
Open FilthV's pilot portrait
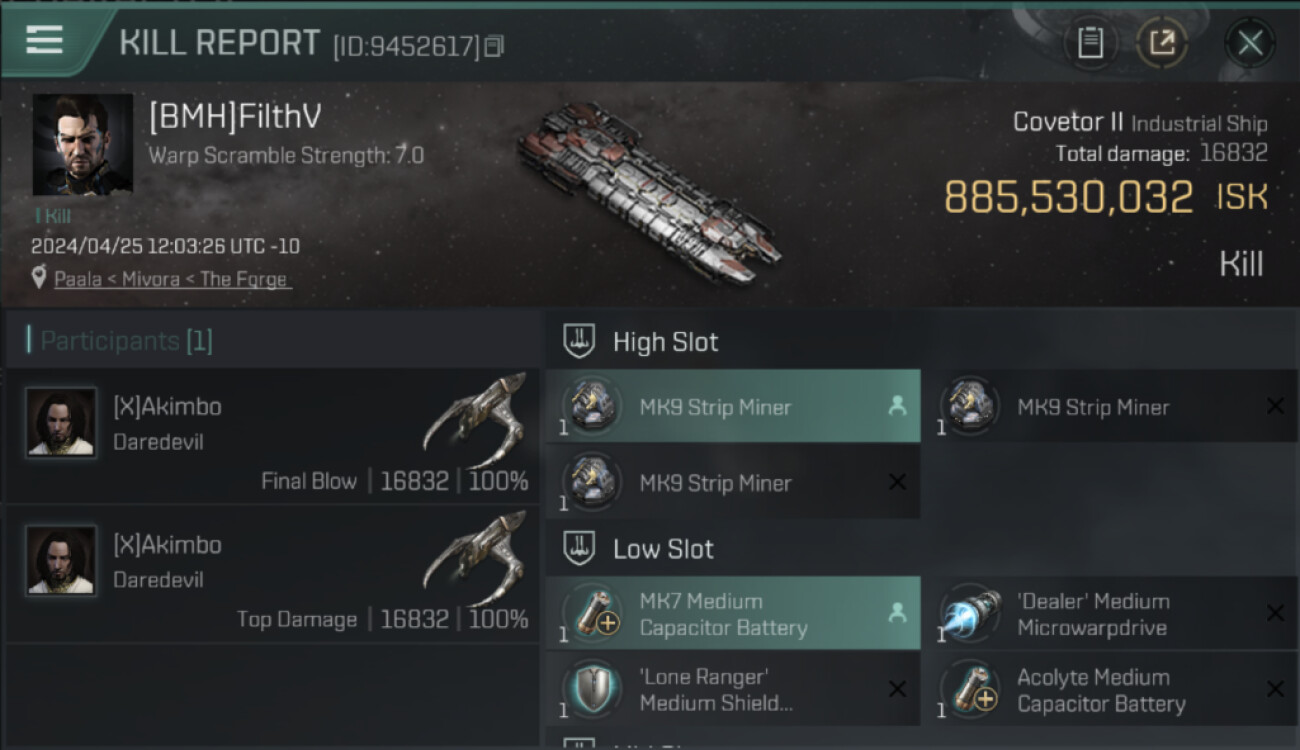click(83, 145)
